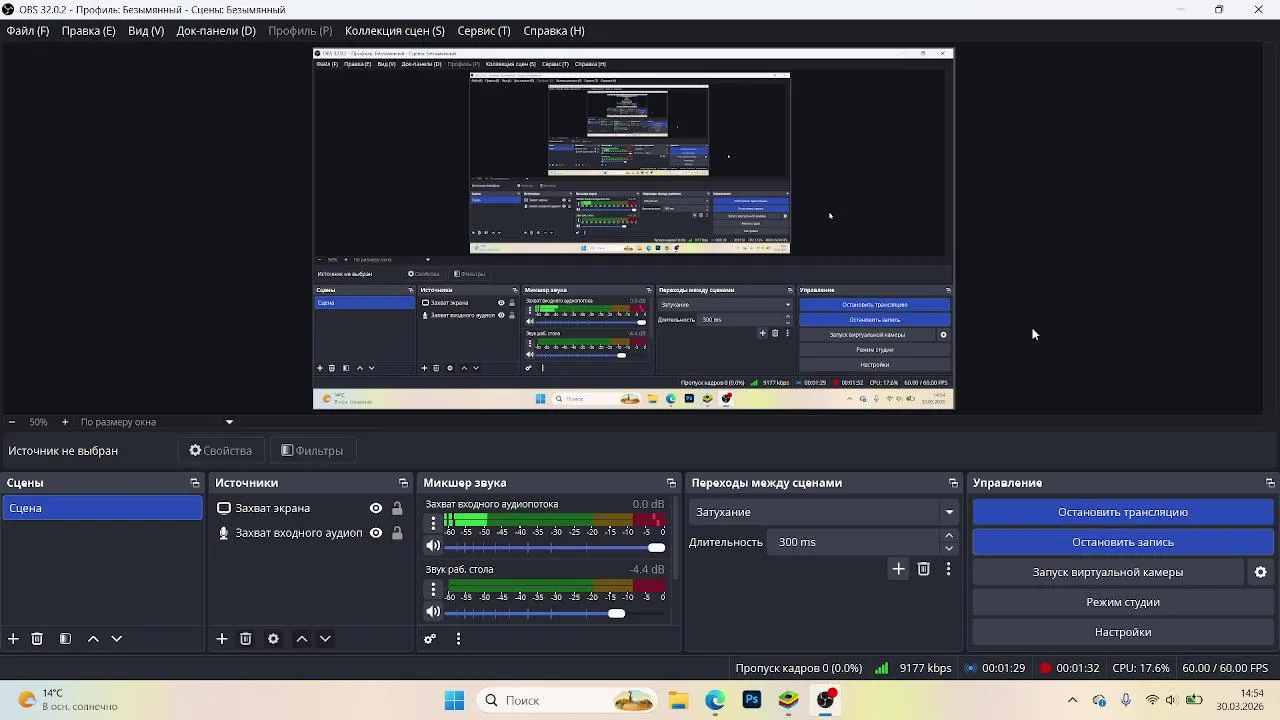This screenshot has height=720, width=1280.
Task: Click Режим студии button
Action: (1123, 602)
